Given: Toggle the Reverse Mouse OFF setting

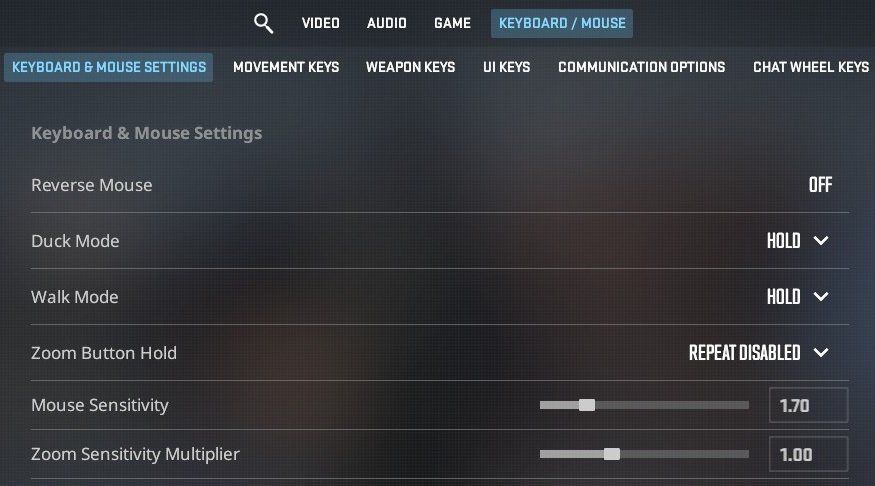Looking at the screenshot, I should tap(820, 185).
